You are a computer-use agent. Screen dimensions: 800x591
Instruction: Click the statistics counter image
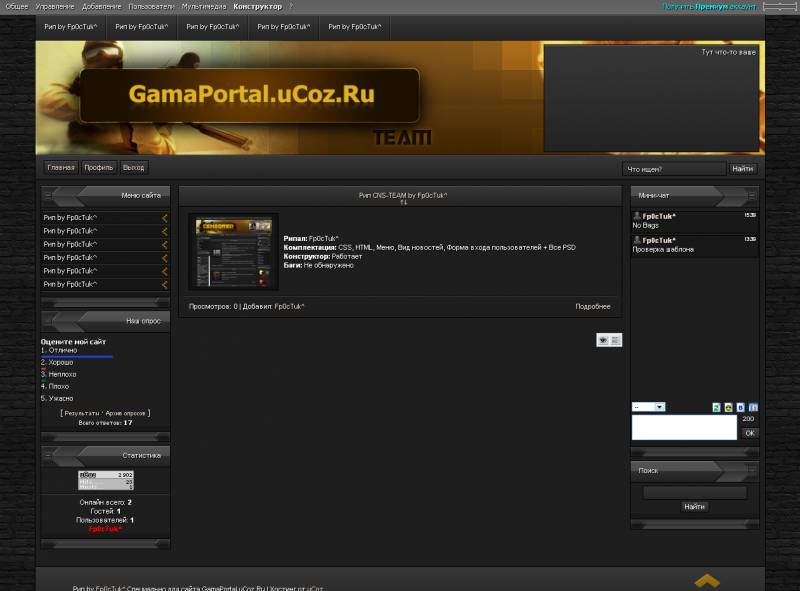coord(106,480)
